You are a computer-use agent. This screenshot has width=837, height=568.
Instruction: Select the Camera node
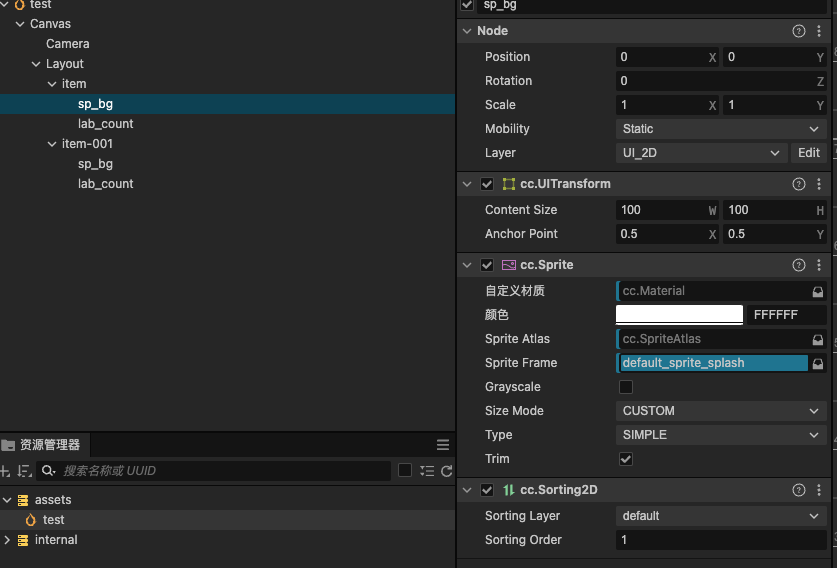coord(68,44)
